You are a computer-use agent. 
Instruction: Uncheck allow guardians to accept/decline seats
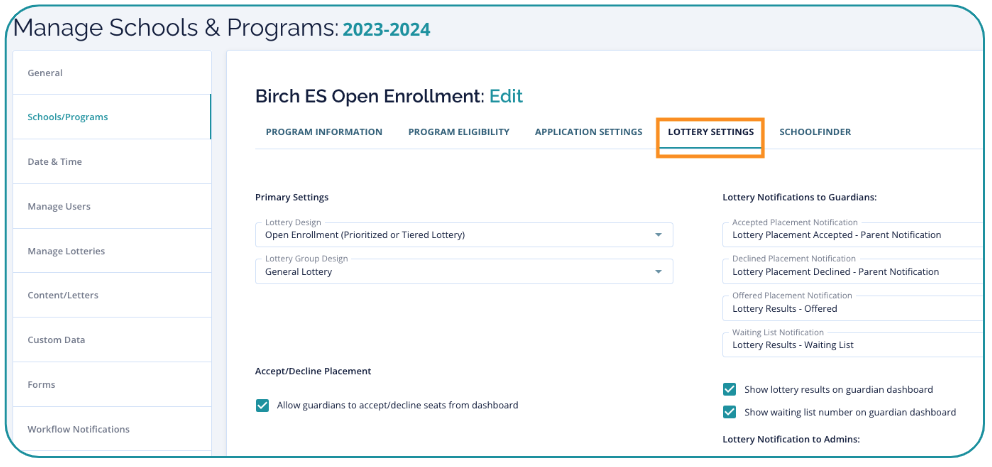click(x=263, y=405)
